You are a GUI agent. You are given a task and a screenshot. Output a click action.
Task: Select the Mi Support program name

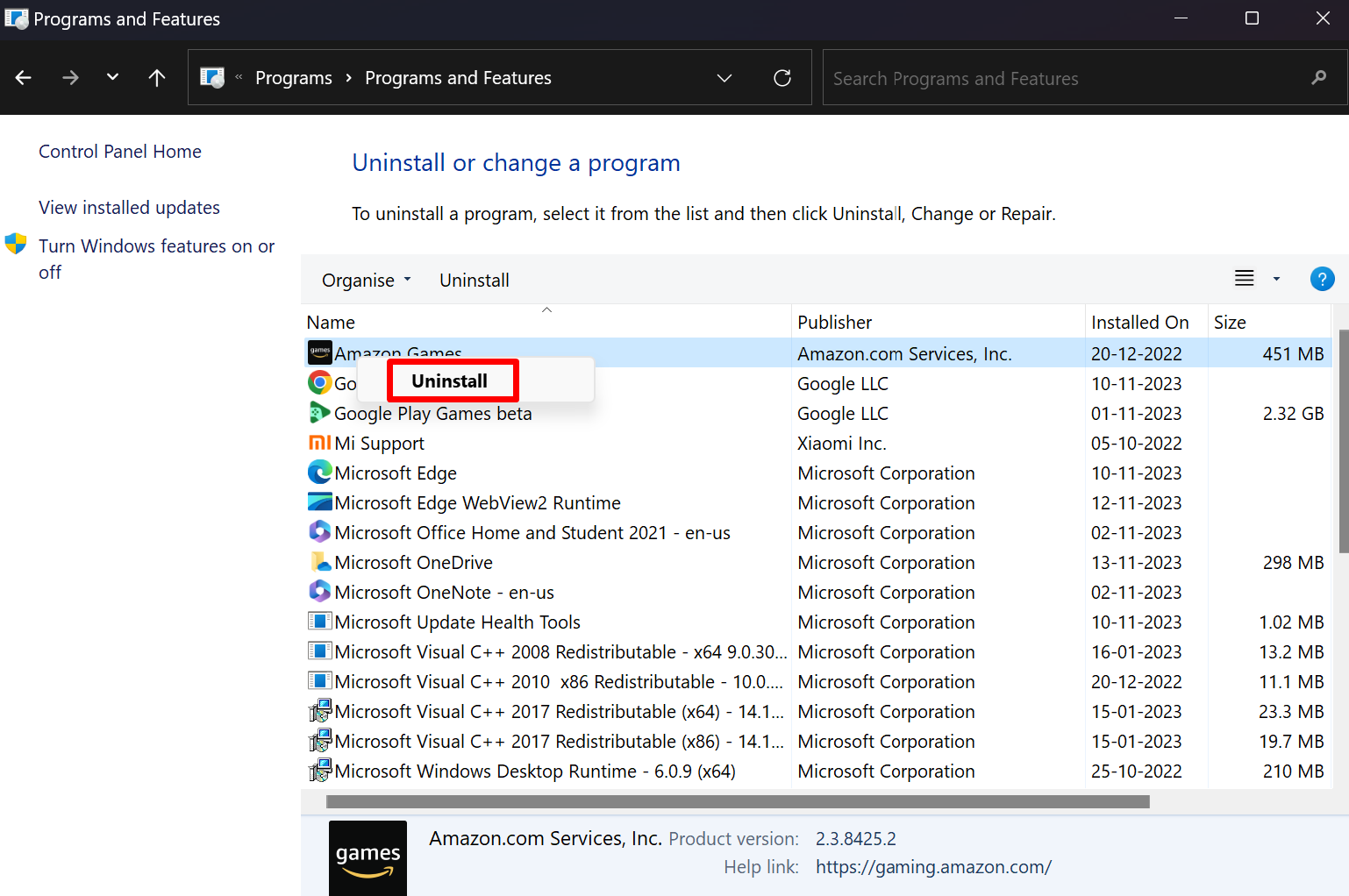click(380, 443)
